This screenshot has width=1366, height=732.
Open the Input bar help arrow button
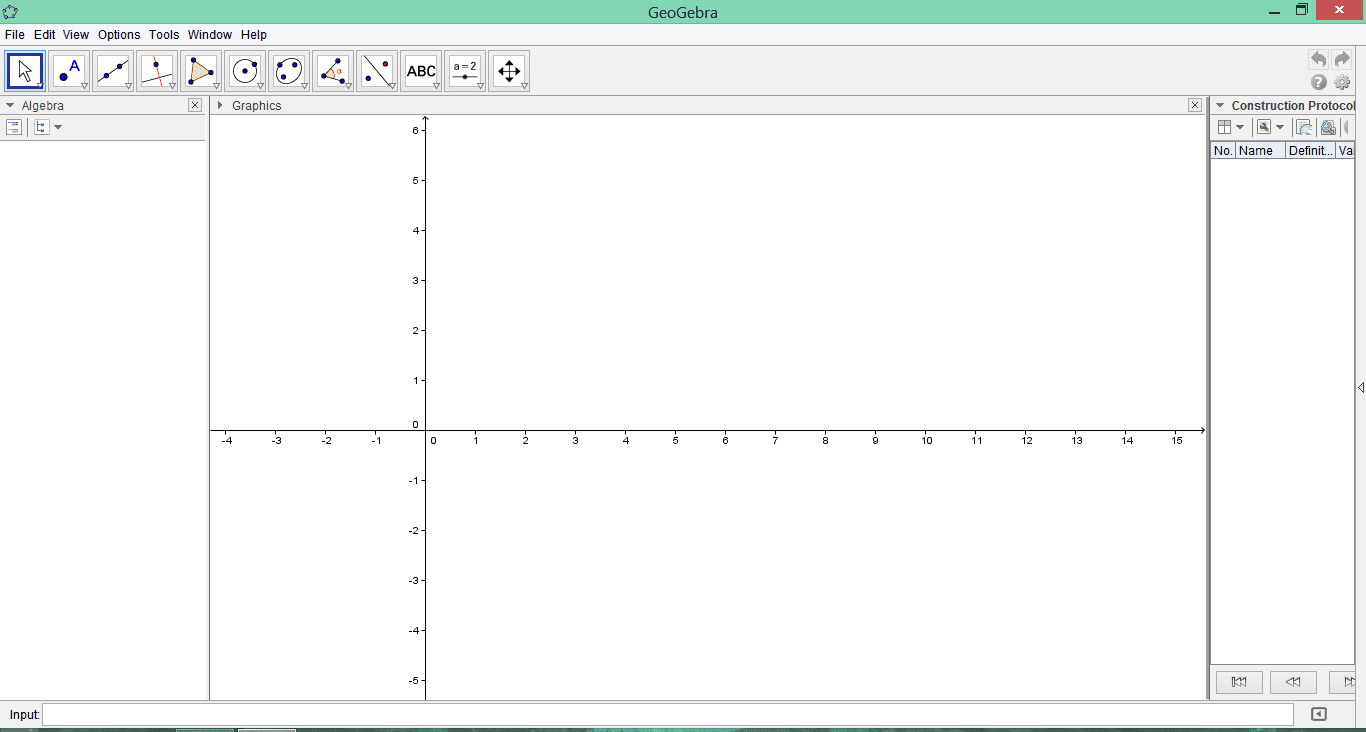click(1318, 714)
